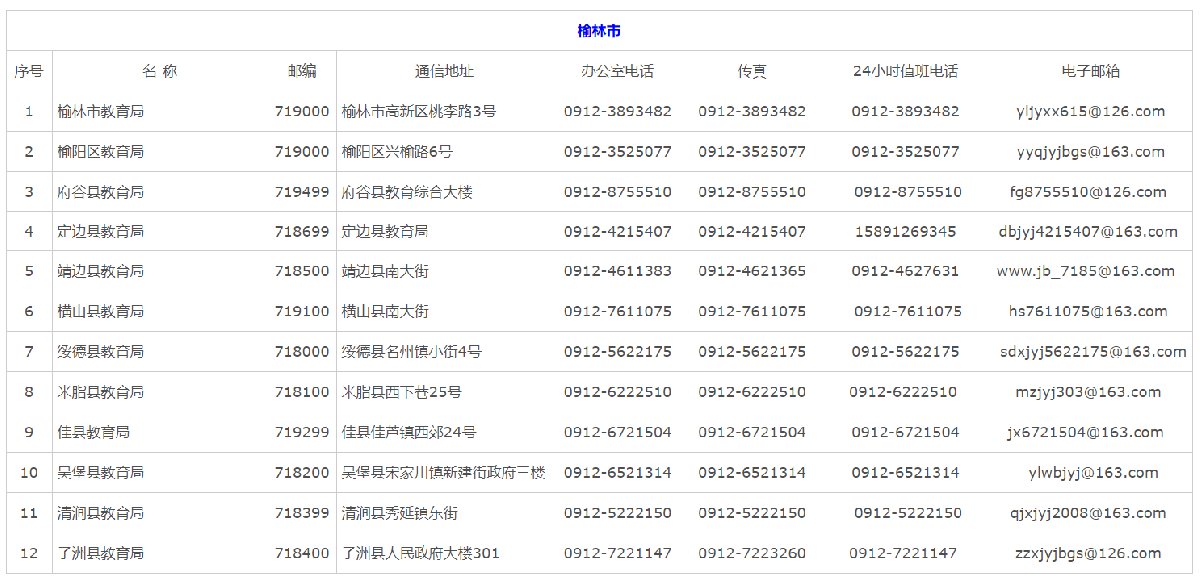This screenshot has width=1200, height=583.
Task: Click the email yyqjyjbgs@163.com
Action: [x=1090, y=151]
